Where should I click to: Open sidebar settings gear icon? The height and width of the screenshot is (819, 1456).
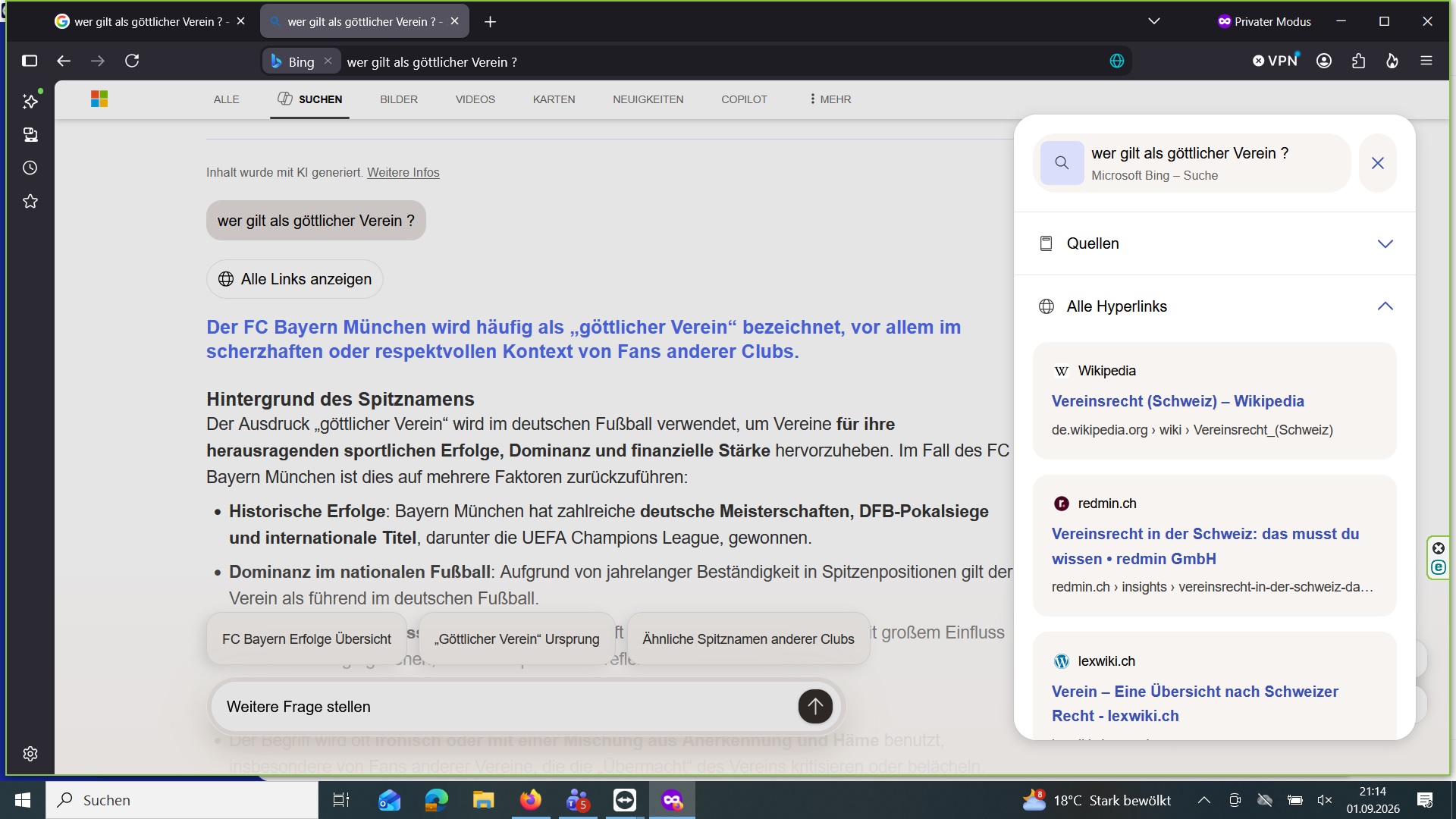30,754
